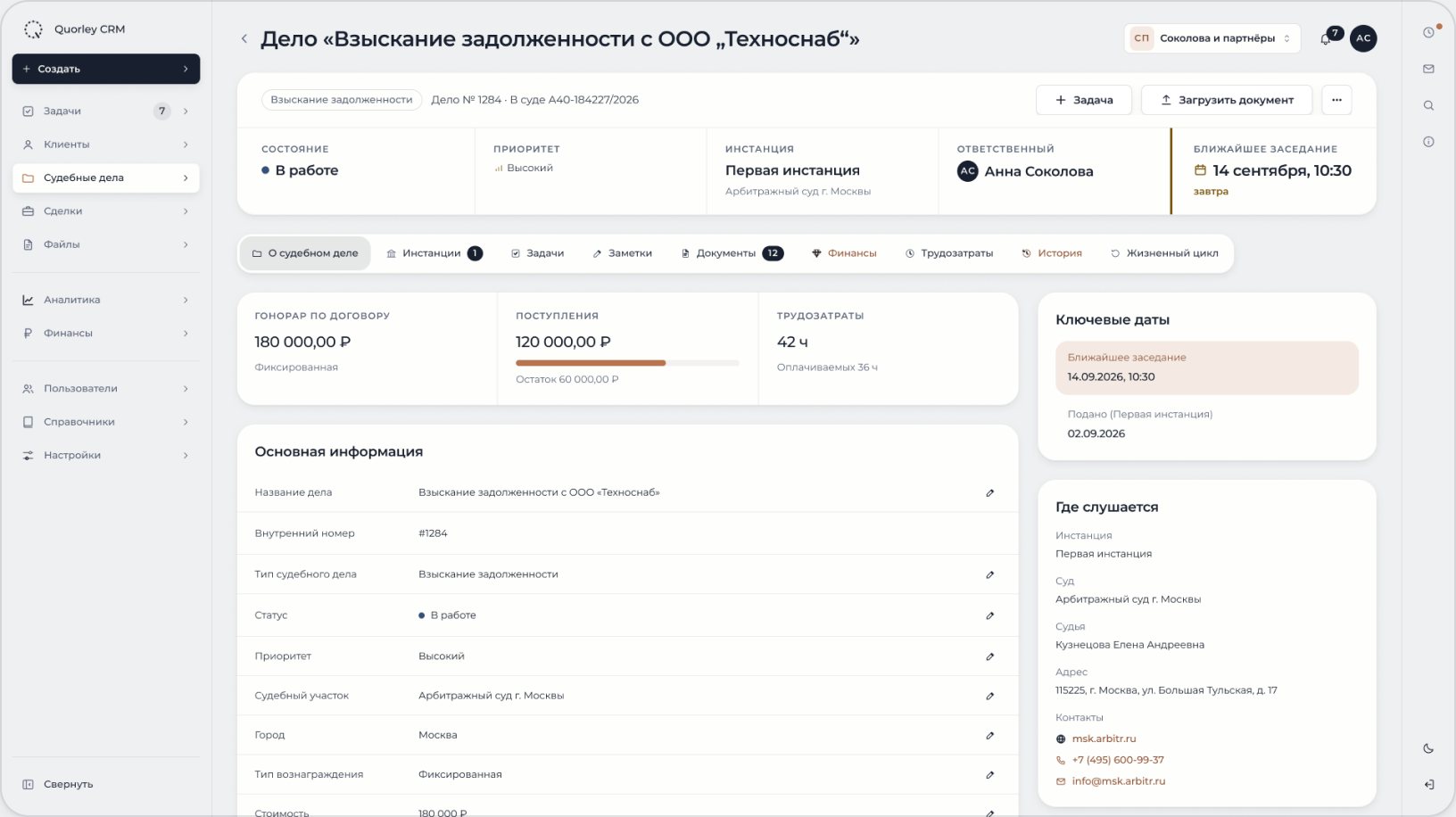Open the mail icon in the right rail
1456x817 pixels.
click(x=1428, y=69)
